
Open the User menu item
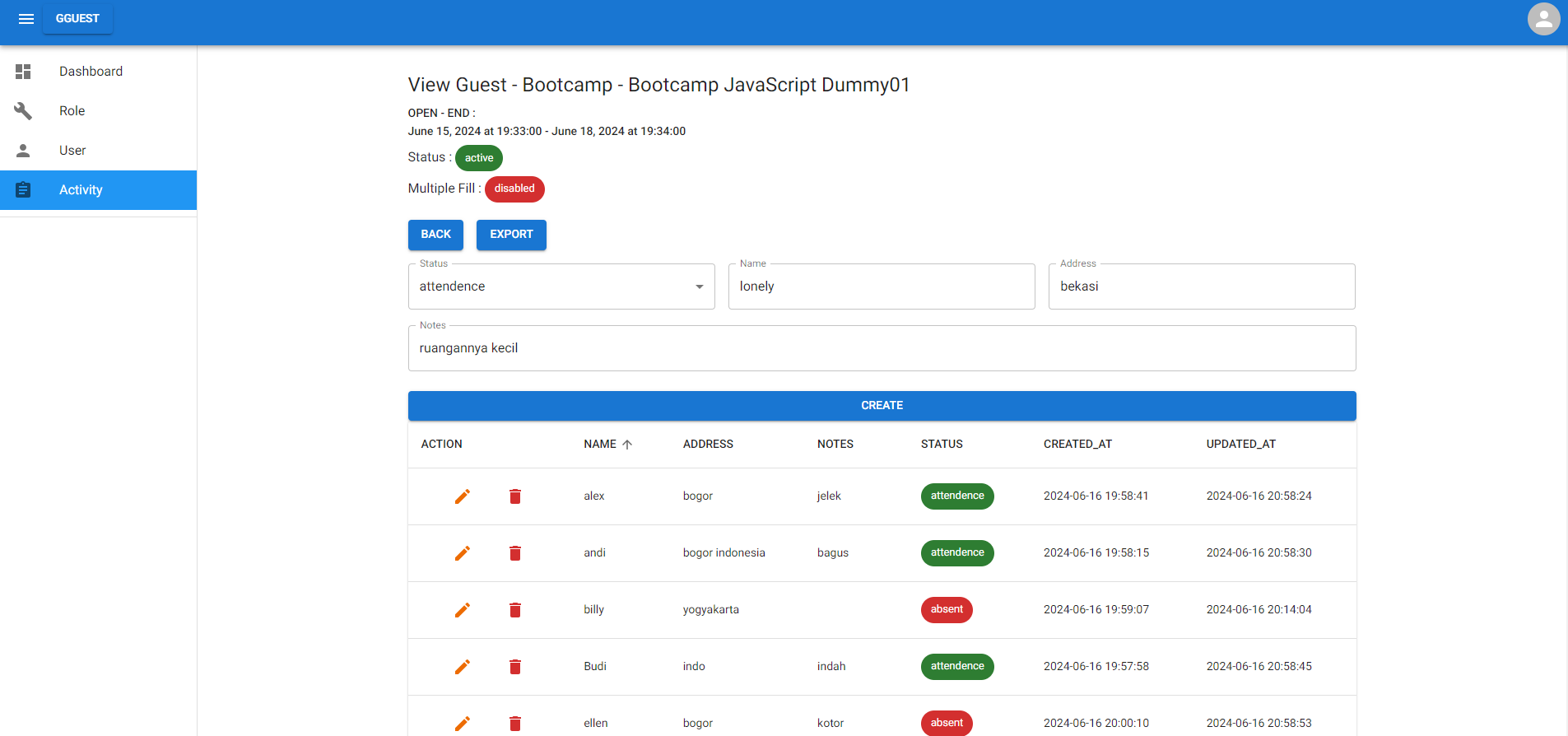pos(99,151)
